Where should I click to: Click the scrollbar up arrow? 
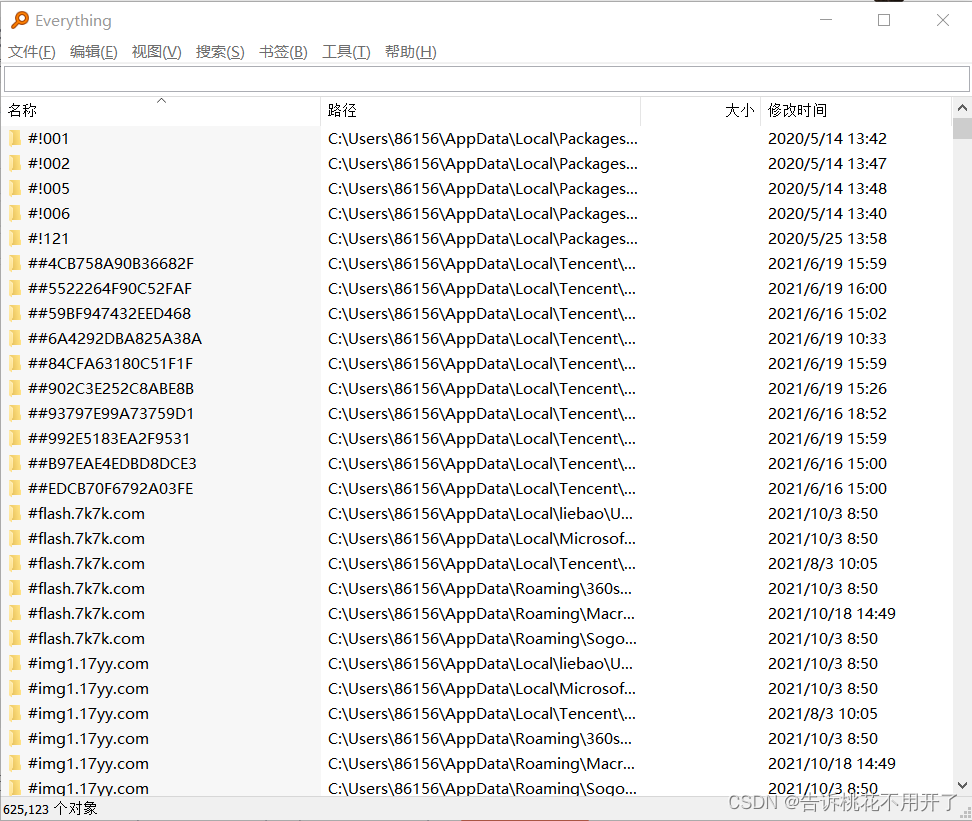(x=962, y=108)
